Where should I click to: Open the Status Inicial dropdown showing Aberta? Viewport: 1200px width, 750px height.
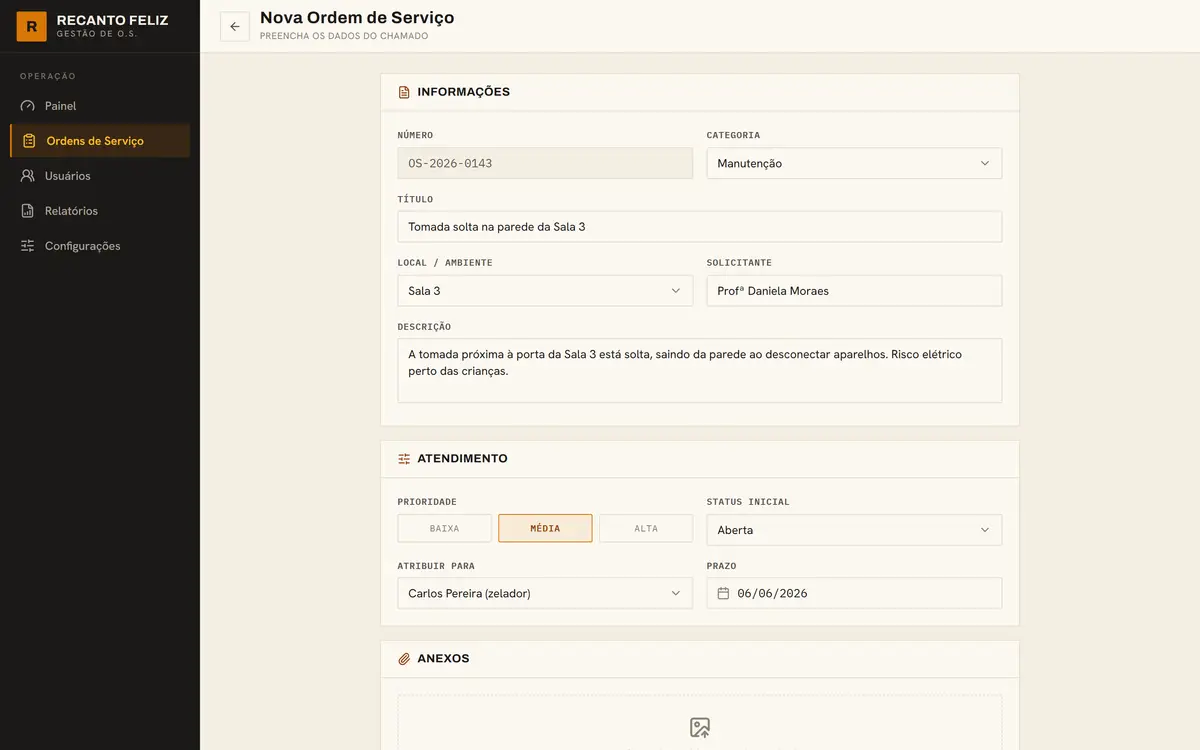854,530
